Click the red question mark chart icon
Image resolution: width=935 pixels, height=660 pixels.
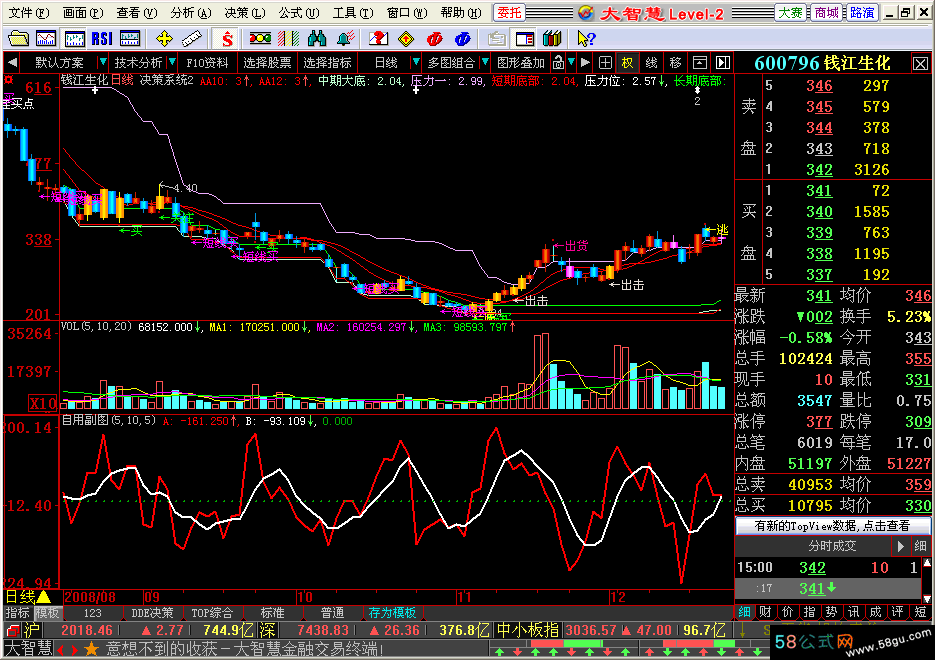tap(378, 39)
